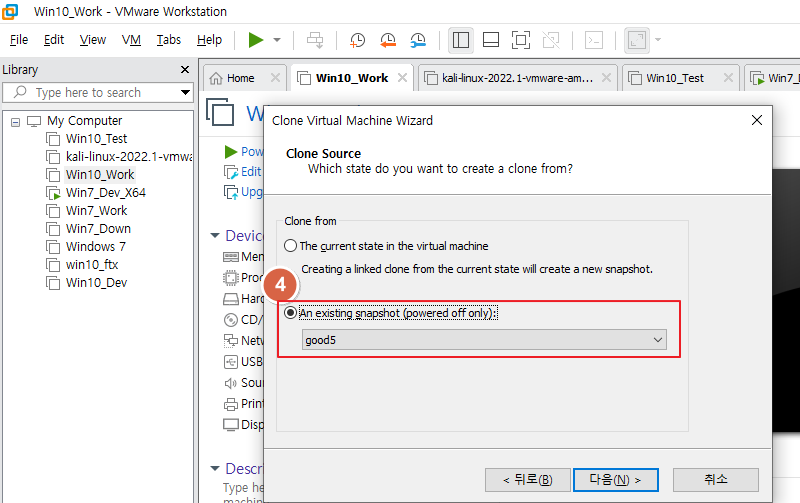The height and width of the screenshot is (503, 800).
Task: Open the Tabs menu
Action: click(168, 40)
